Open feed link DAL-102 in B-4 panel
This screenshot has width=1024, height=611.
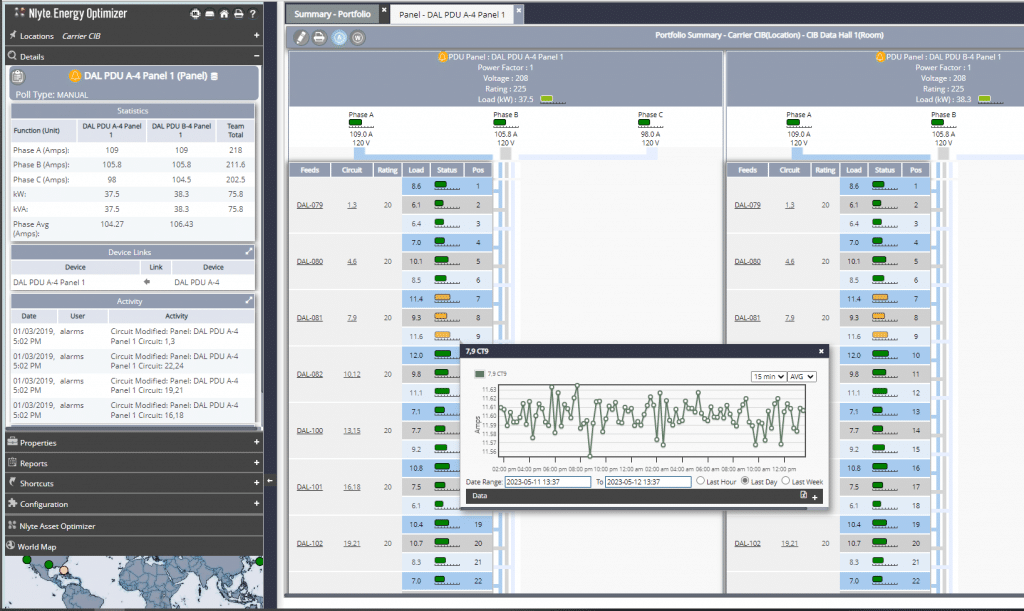point(747,543)
